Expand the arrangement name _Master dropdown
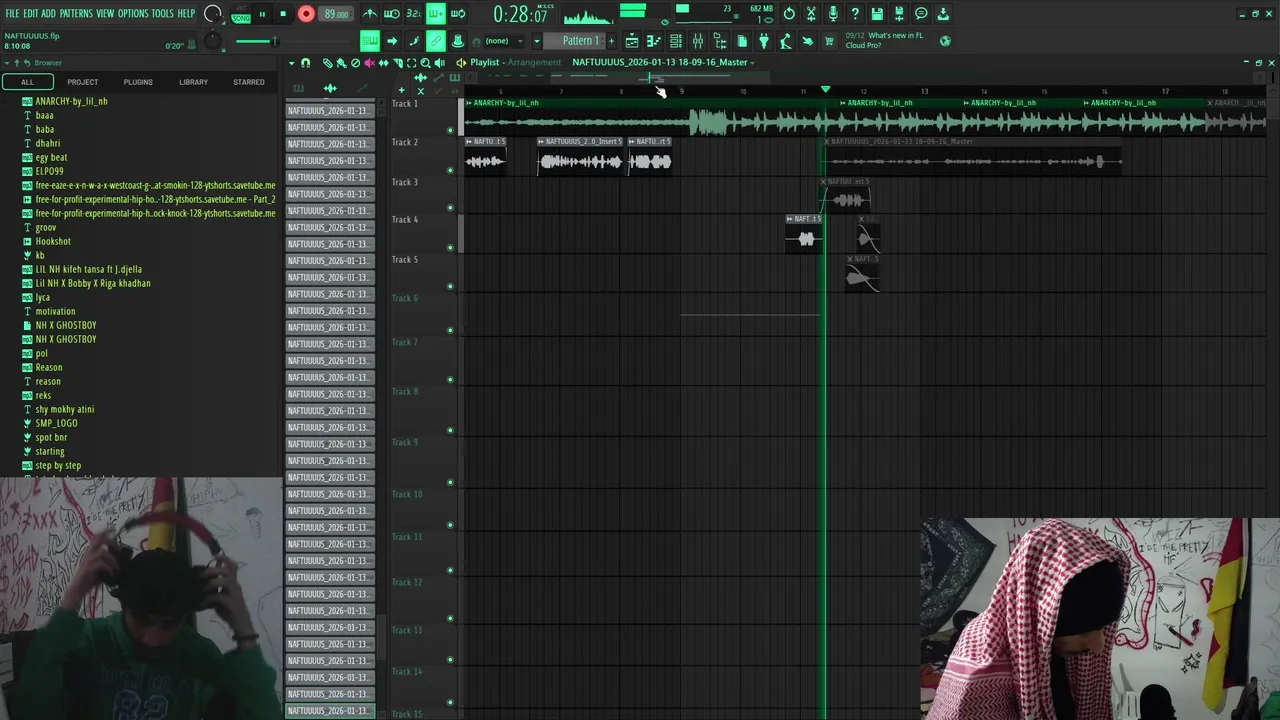The height and width of the screenshot is (720, 1280). (752, 62)
